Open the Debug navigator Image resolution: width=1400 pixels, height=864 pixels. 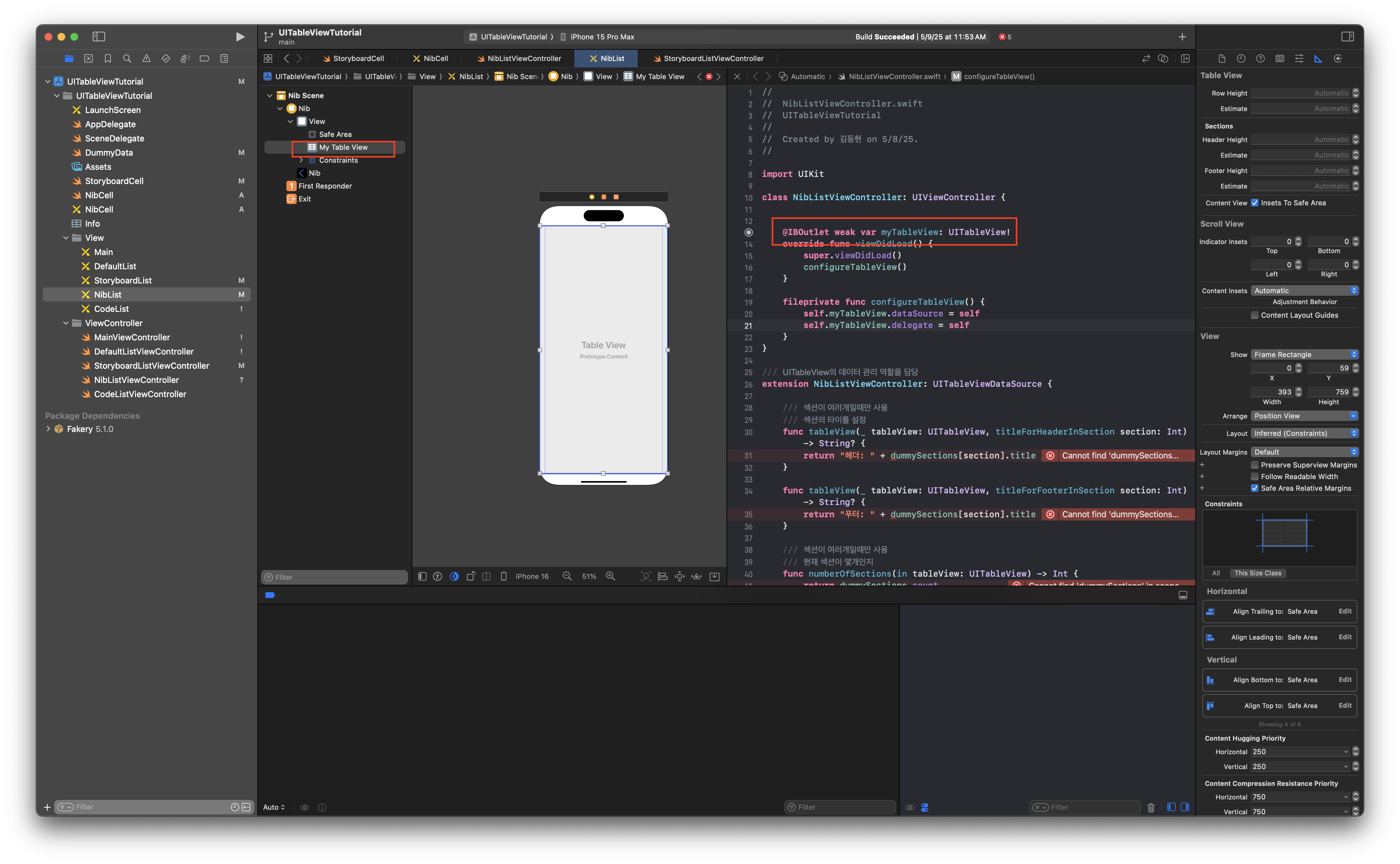point(185,58)
